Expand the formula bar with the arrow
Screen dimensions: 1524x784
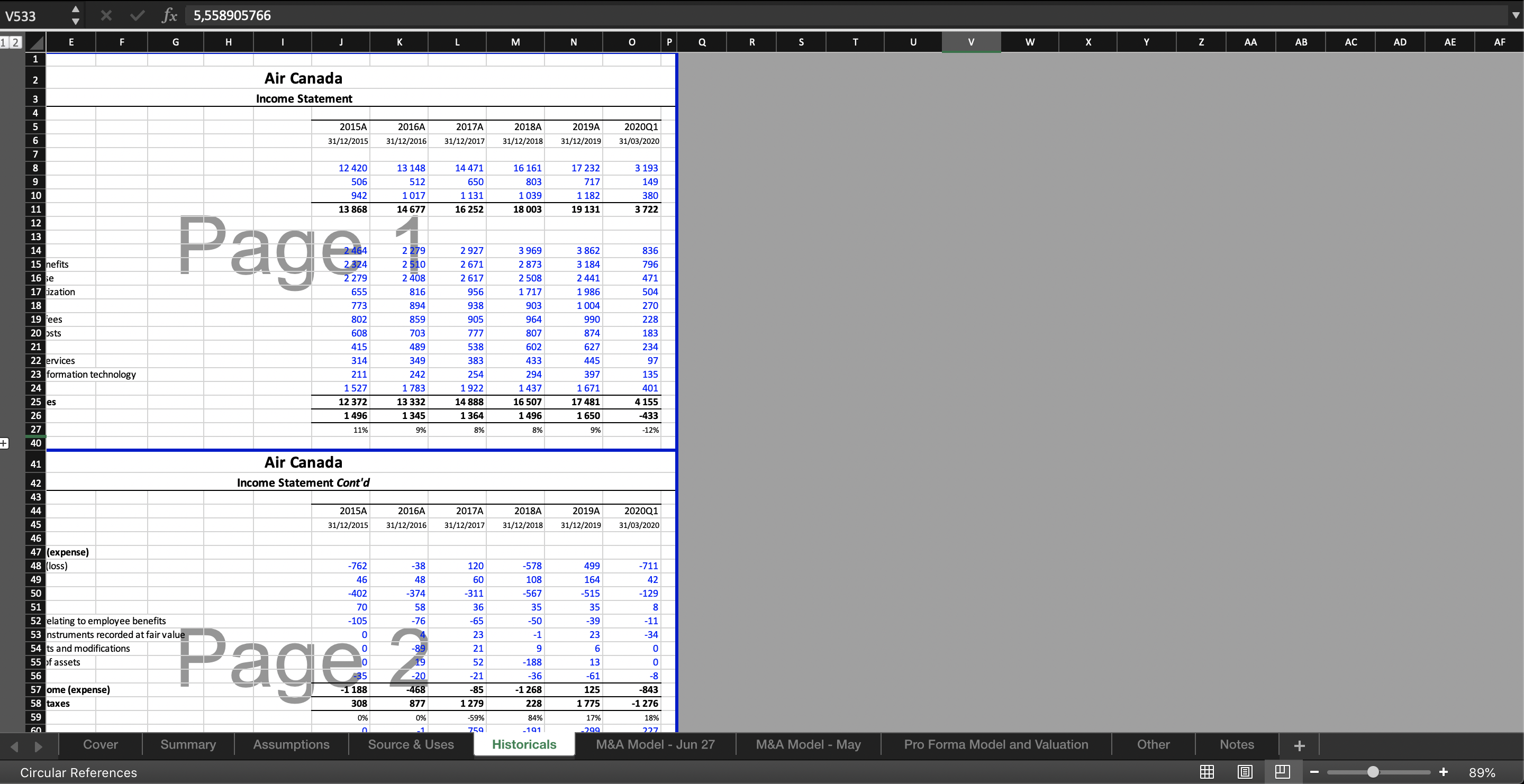1515,15
